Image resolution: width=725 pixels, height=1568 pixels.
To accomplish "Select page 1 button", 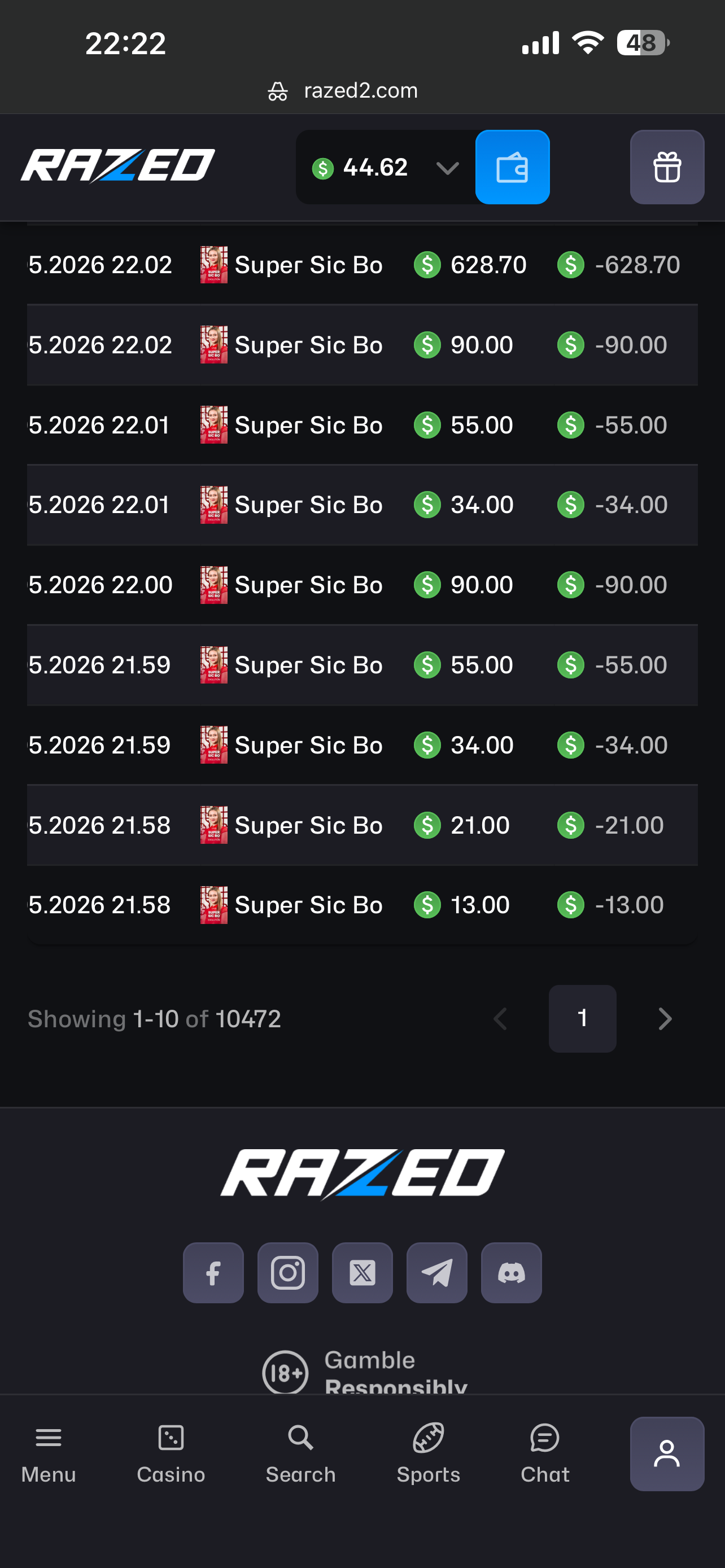I will [x=583, y=1019].
